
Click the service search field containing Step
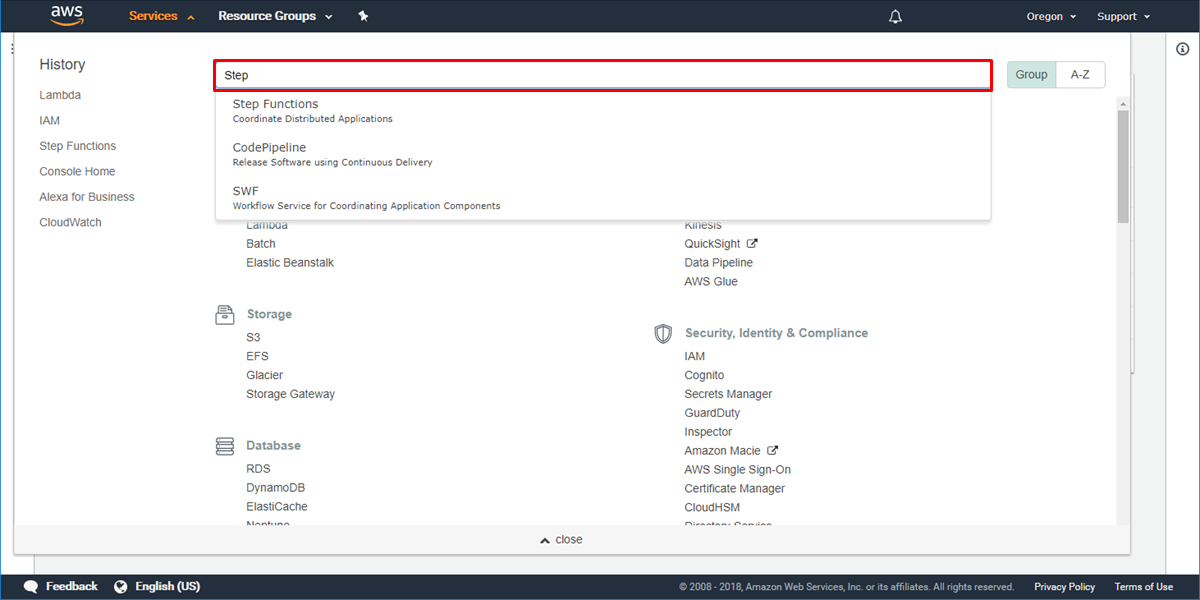[x=603, y=75]
